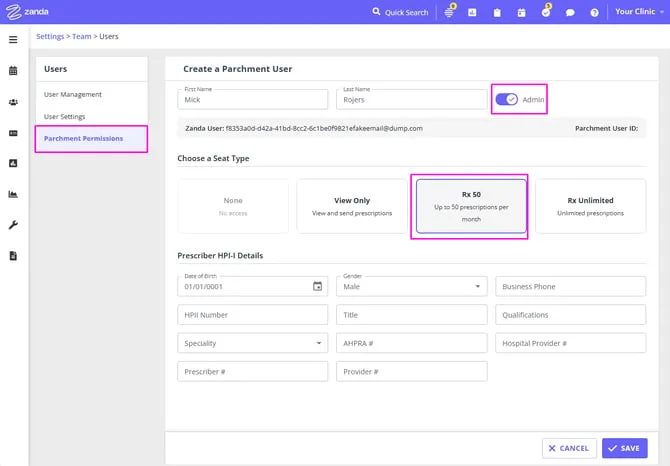Click the Cancel button
670x466 pixels.
point(569,448)
